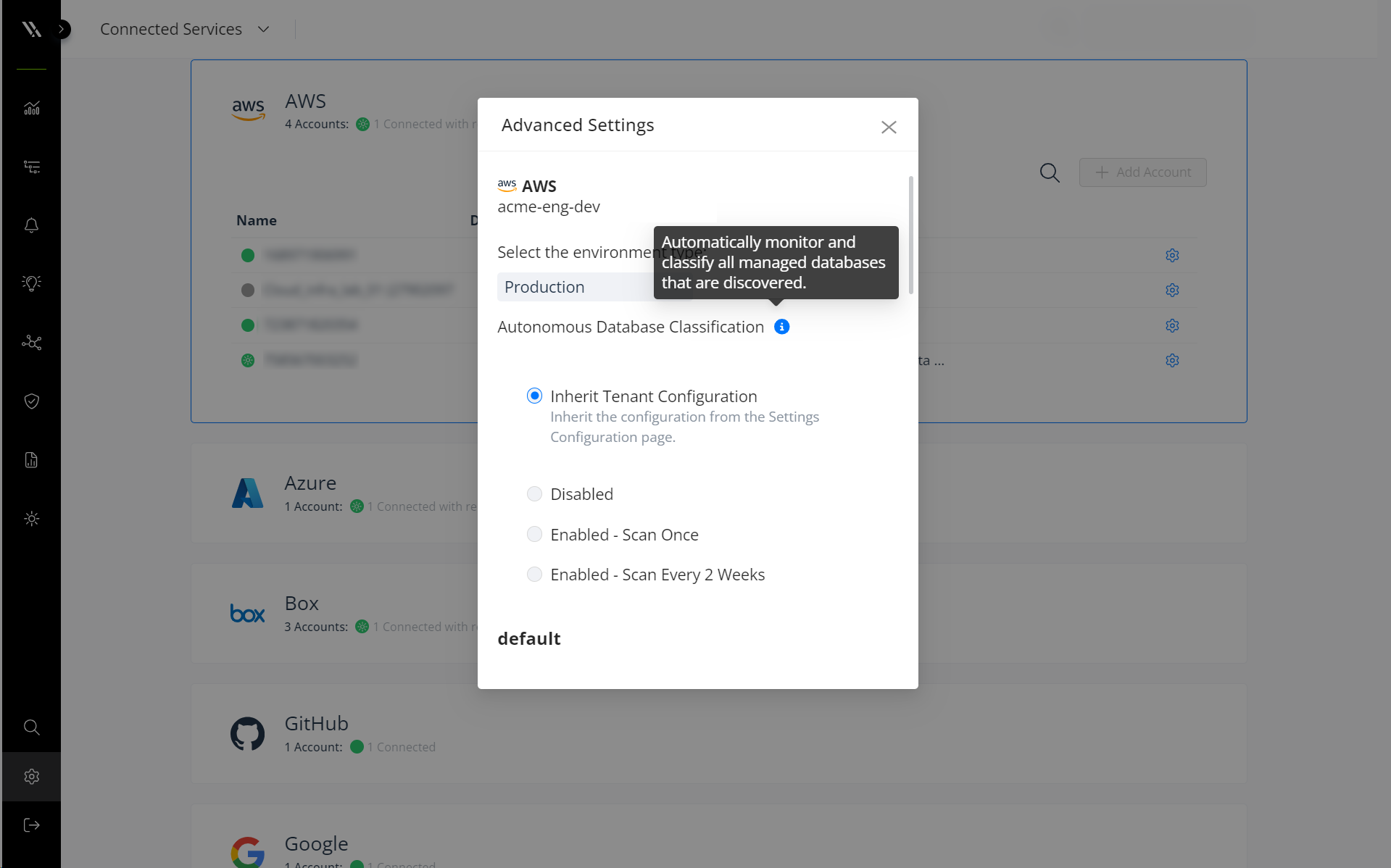Viewport: 1391px width, 868px height.
Task: Choose Enabled - Scan Once option
Action: tap(534, 535)
